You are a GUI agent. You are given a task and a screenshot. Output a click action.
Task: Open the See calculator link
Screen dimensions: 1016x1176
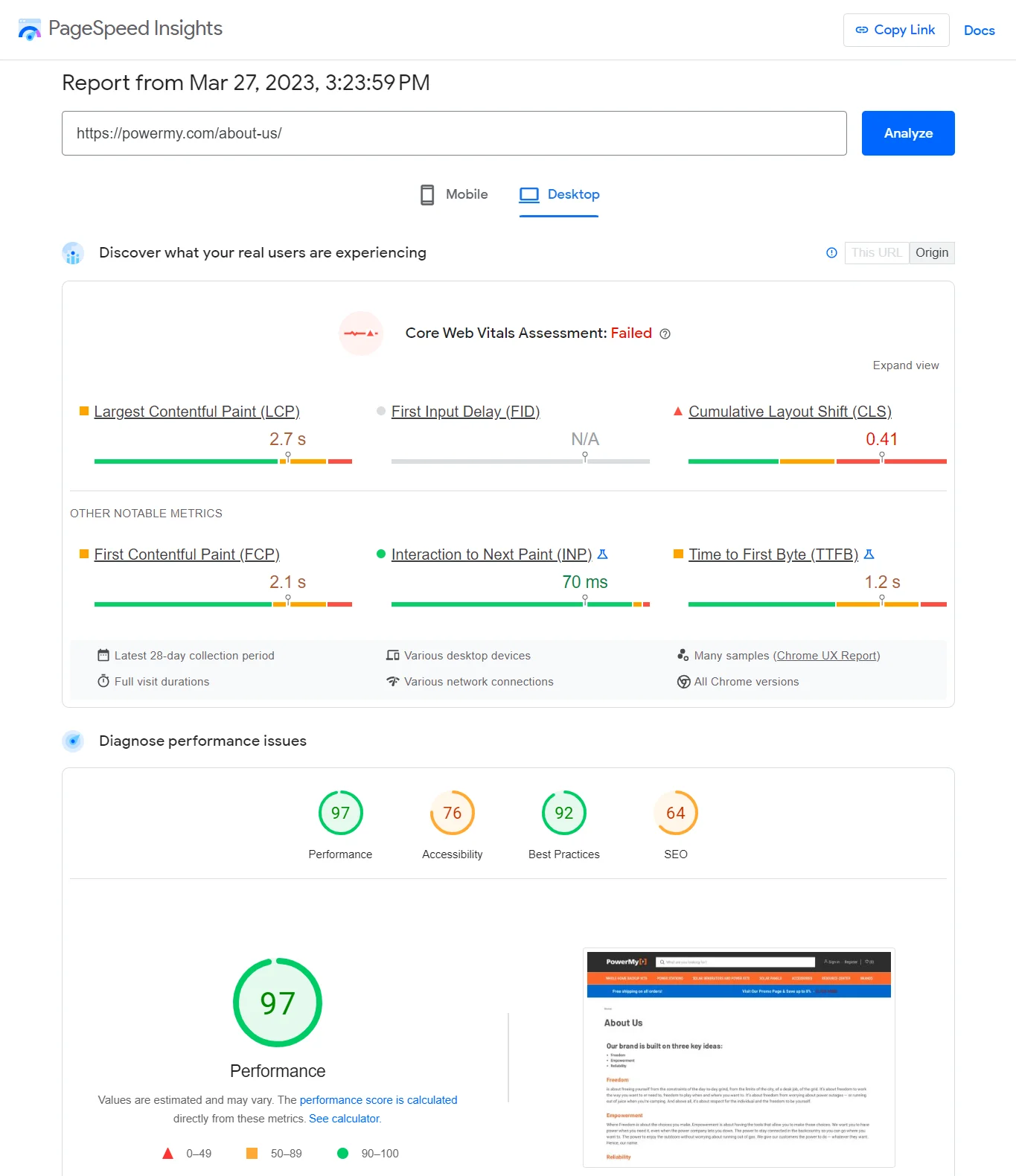pos(344,1119)
